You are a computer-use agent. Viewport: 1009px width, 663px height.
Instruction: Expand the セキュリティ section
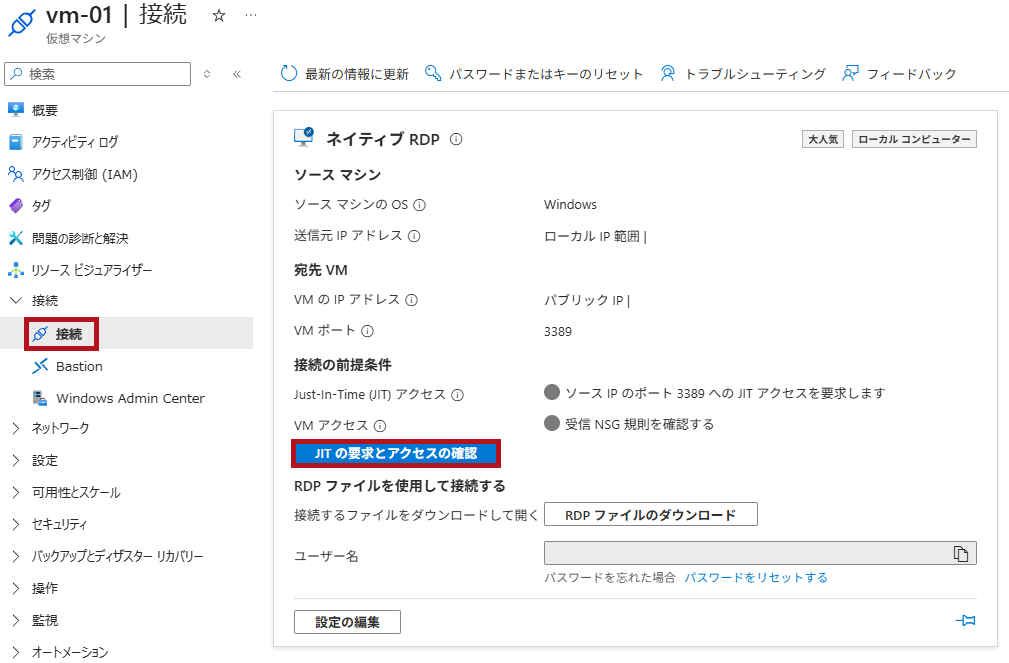point(61,523)
